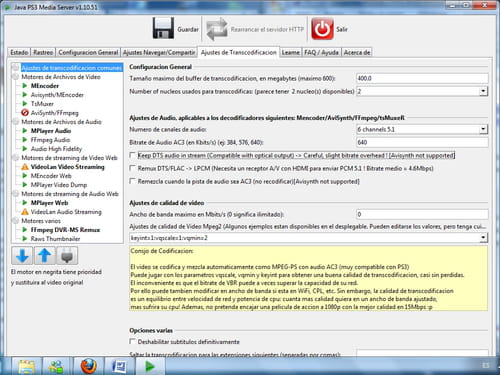
Task: Click the Salir button label
Action: point(342,29)
